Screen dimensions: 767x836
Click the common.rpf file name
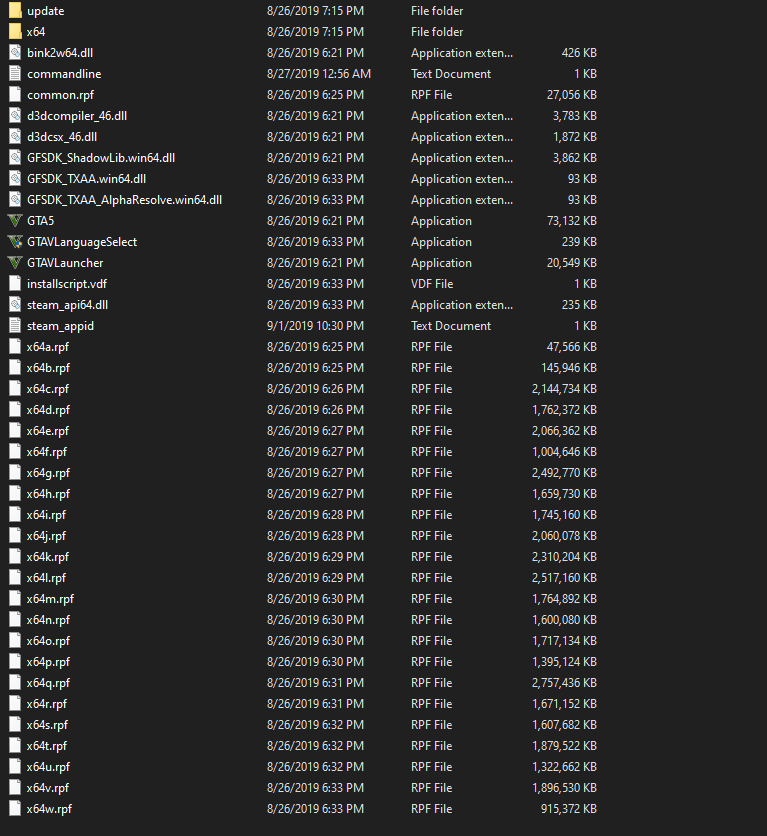[60, 95]
